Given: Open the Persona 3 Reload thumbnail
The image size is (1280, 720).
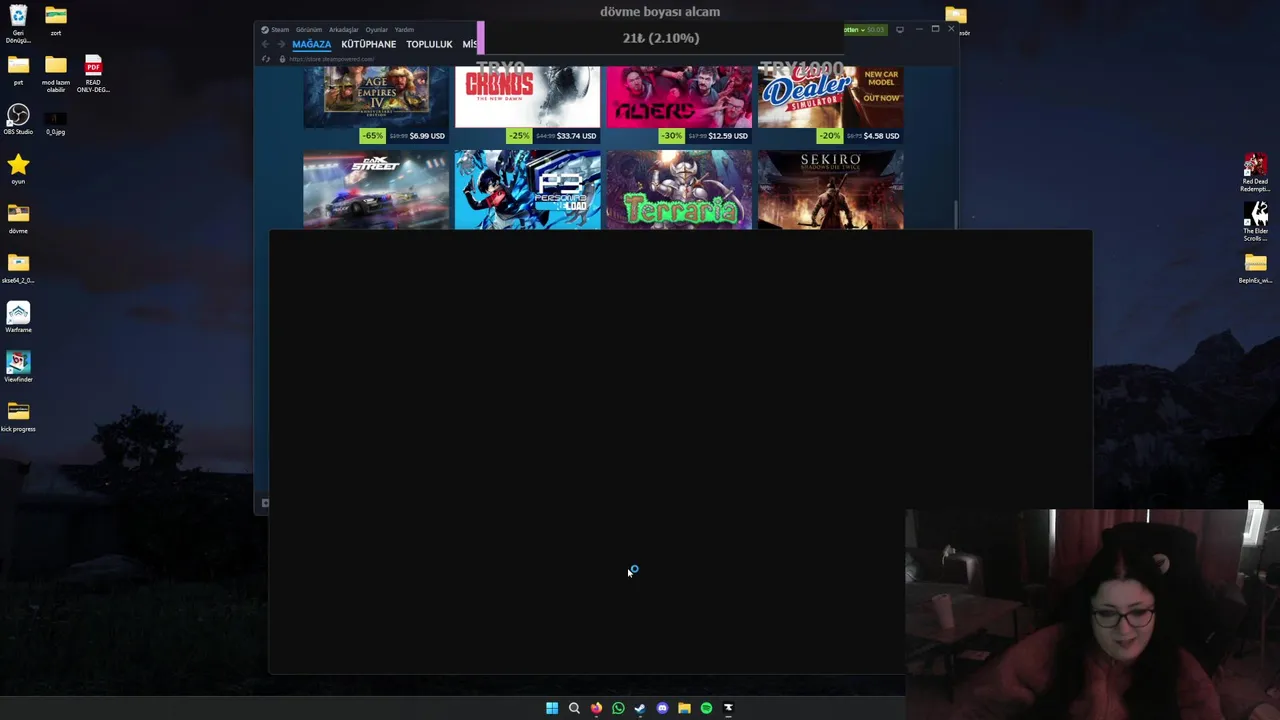Looking at the screenshot, I should click(x=527, y=190).
